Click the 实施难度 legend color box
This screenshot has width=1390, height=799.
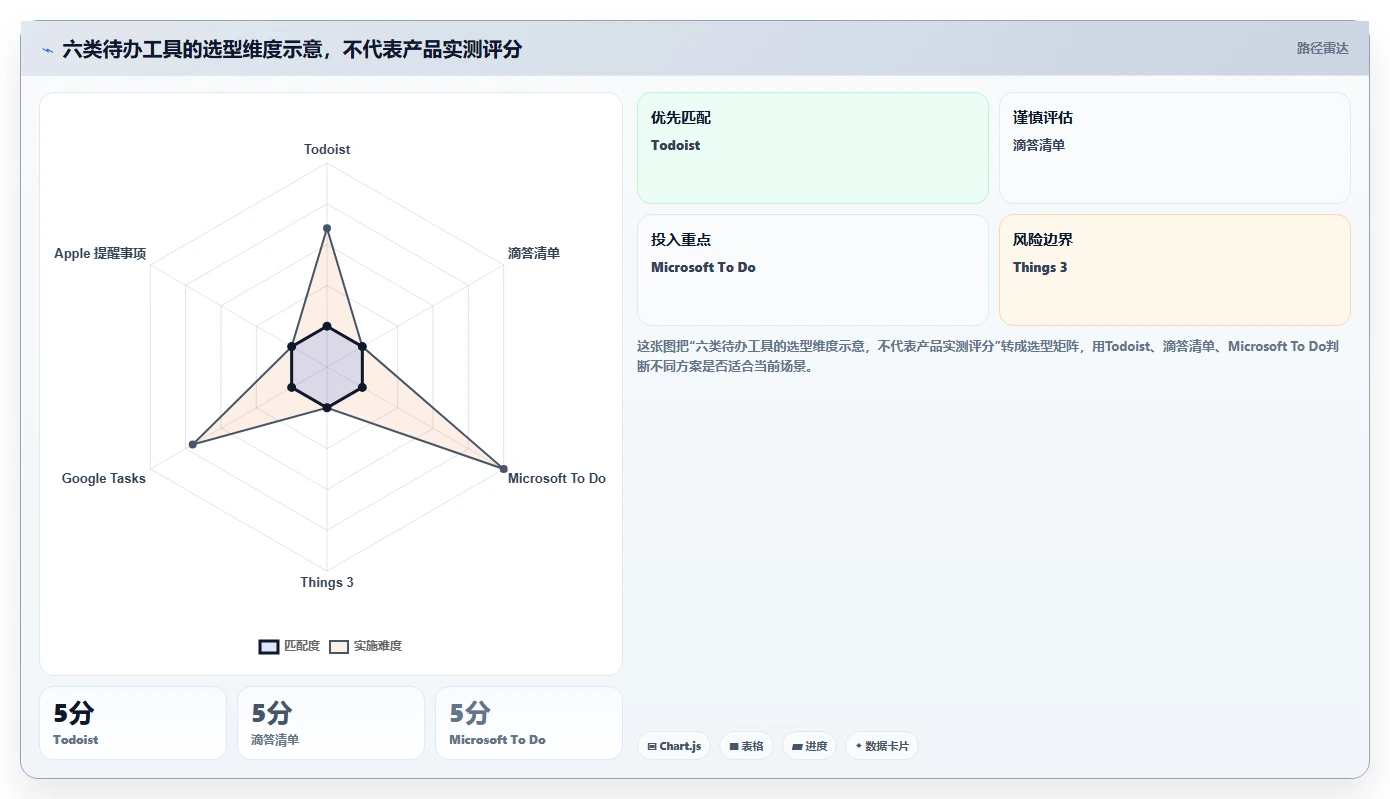(339, 646)
